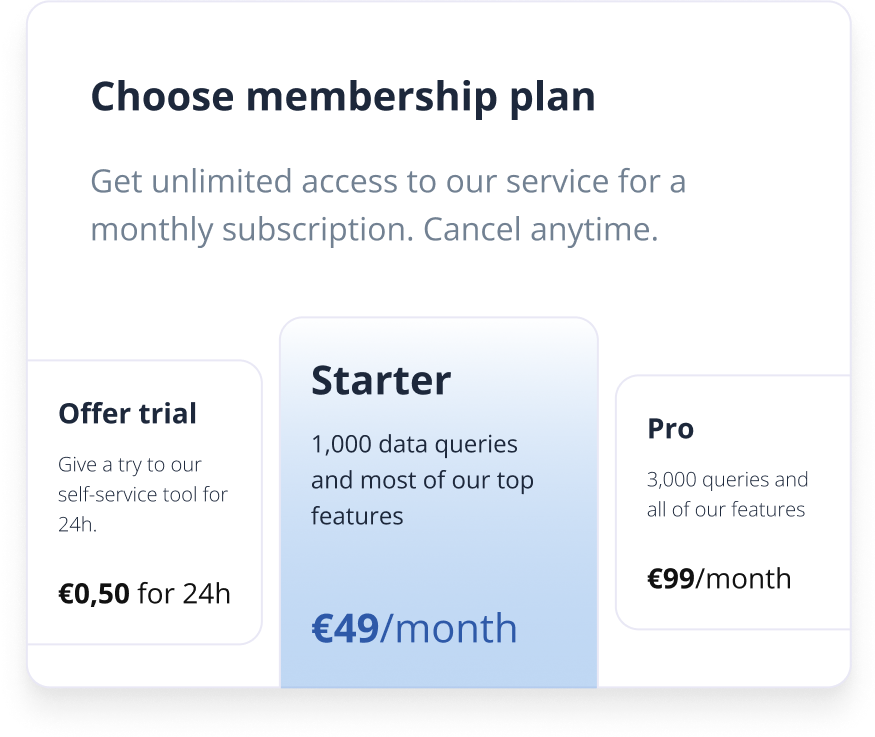Click the Cancel anytime subscription description text
This screenshot has height=737, width=875.
388,205
